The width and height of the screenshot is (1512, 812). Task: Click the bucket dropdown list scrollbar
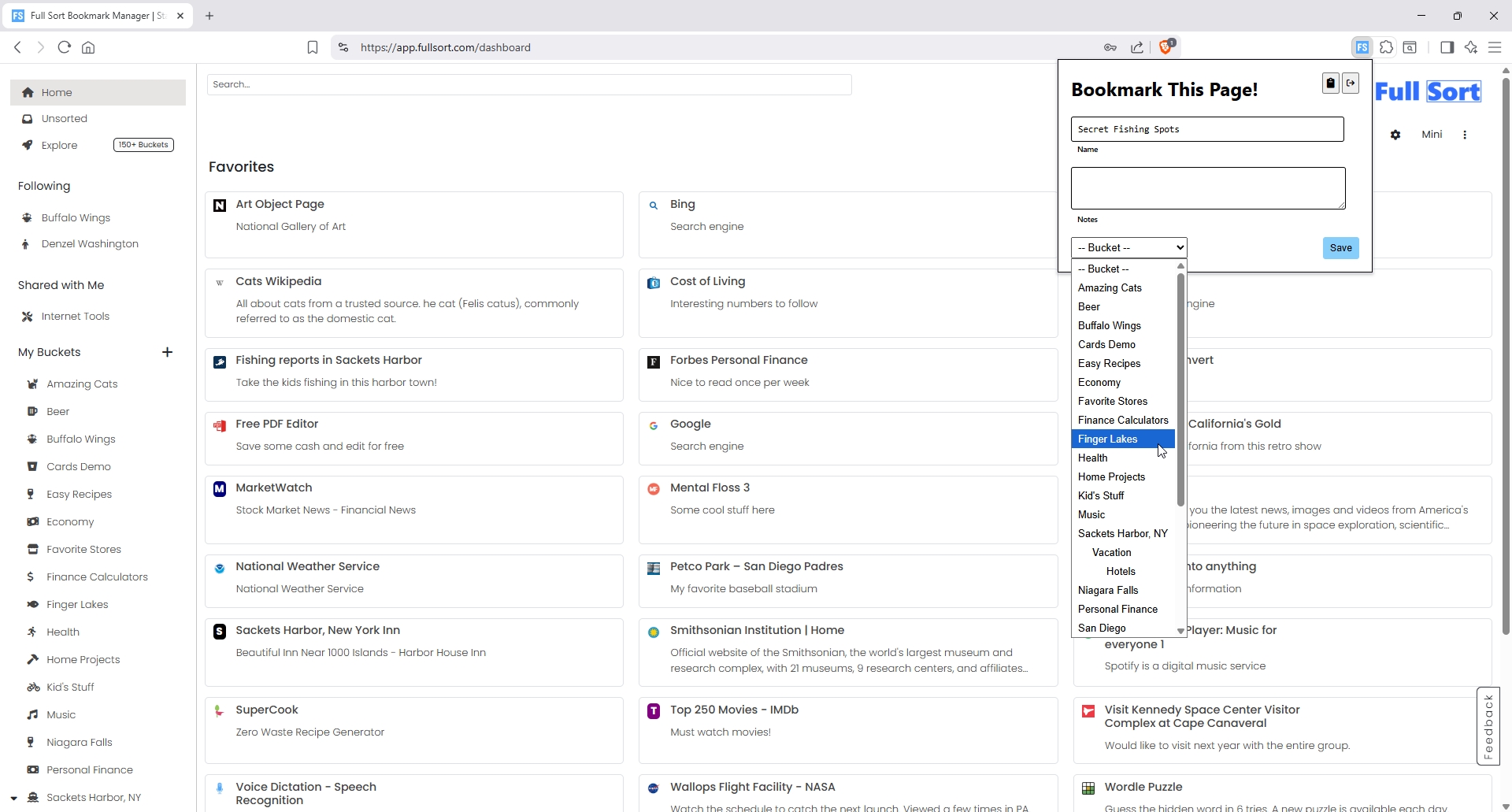click(x=1180, y=390)
